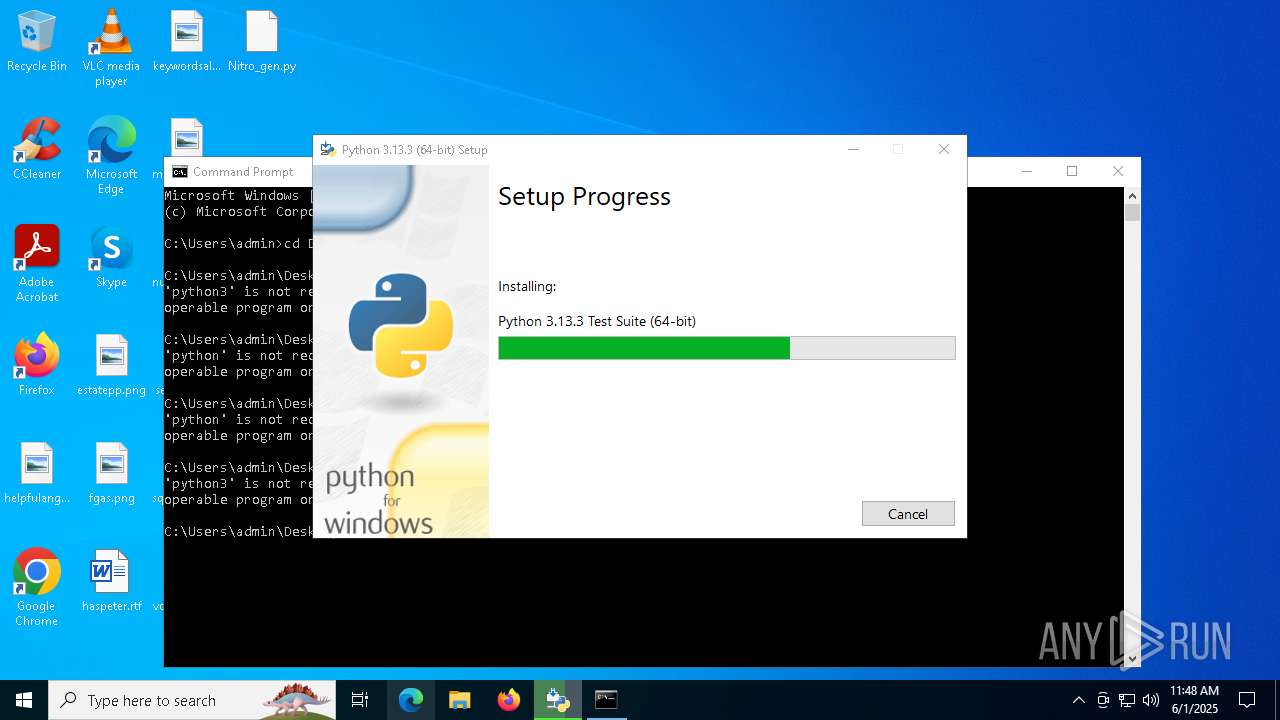This screenshot has height=720, width=1280.
Task: Click the 'Setup Progress' heading
Action: click(x=584, y=197)
